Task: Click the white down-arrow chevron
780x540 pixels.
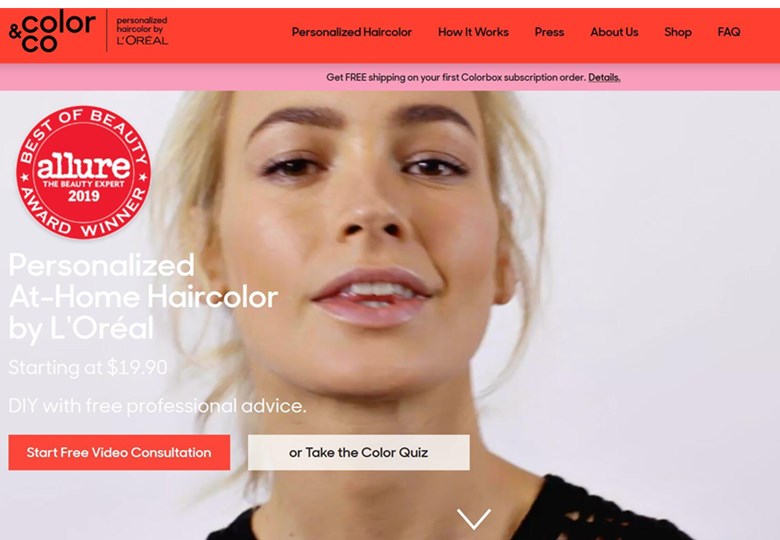Action: click(474, 519)
